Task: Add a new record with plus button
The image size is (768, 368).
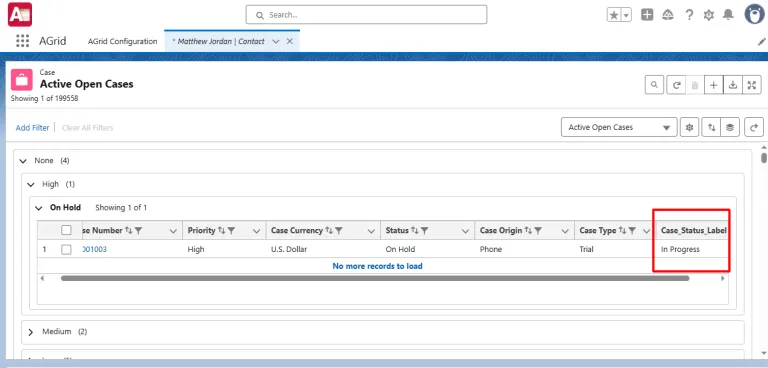Action: pos(714,85)
